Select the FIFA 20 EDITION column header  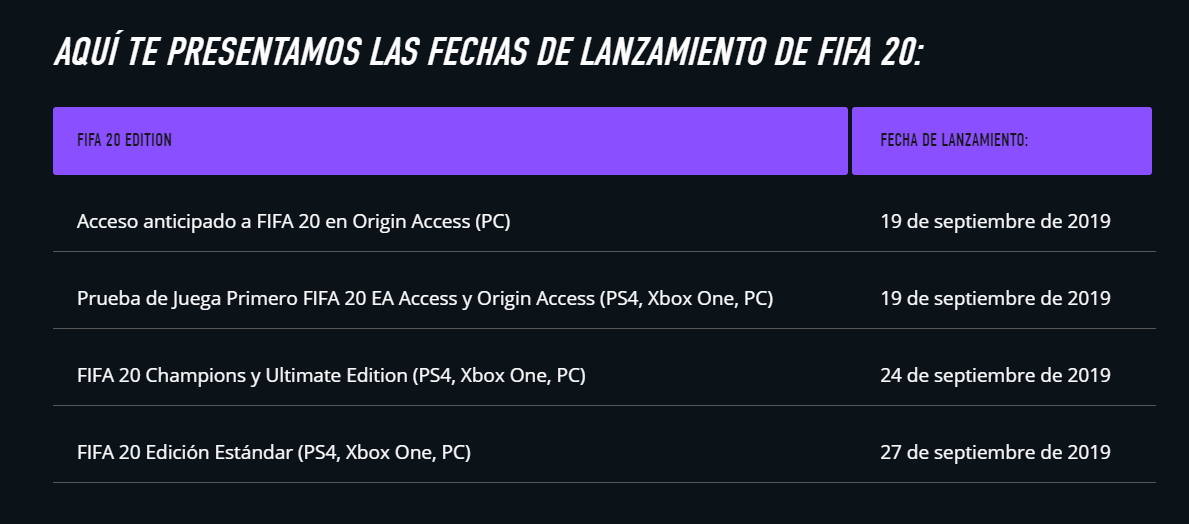pos(450,141)
